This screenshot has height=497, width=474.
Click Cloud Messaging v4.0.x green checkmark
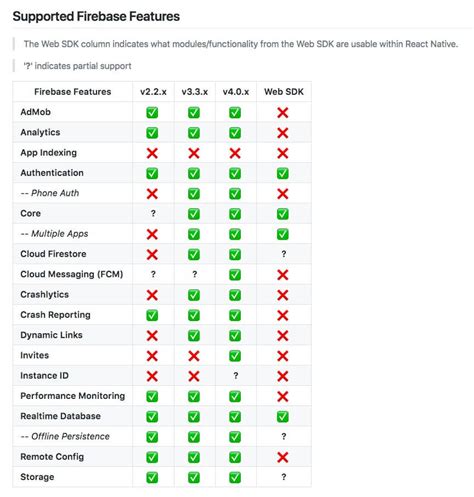tap(235, 275)
